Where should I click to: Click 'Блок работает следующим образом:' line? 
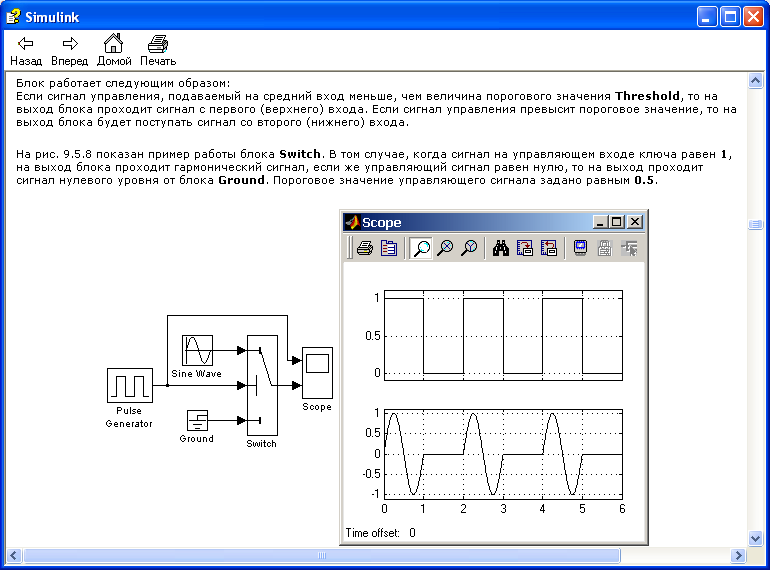(123, 83)
